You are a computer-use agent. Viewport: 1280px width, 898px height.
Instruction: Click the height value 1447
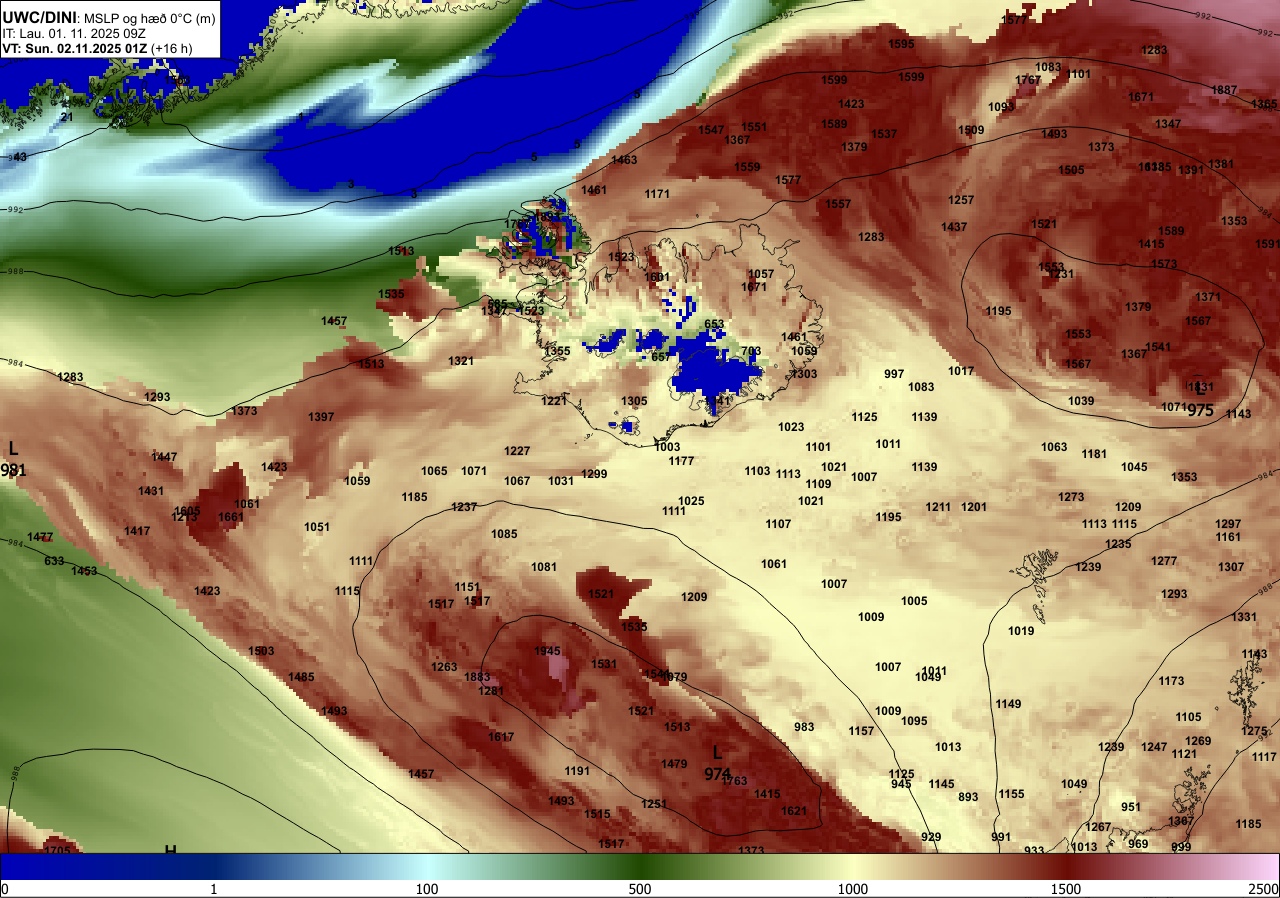164,457
